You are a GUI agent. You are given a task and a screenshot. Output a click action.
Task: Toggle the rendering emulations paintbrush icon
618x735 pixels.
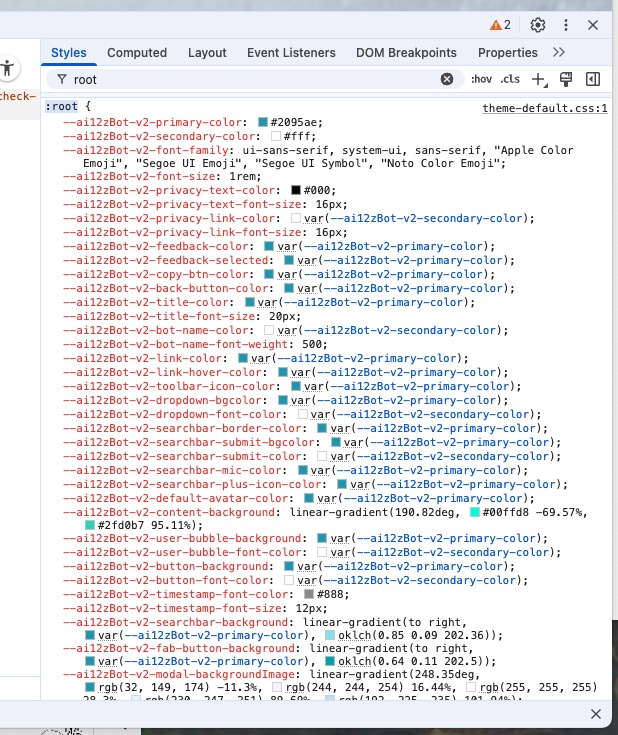click(566, 79)
